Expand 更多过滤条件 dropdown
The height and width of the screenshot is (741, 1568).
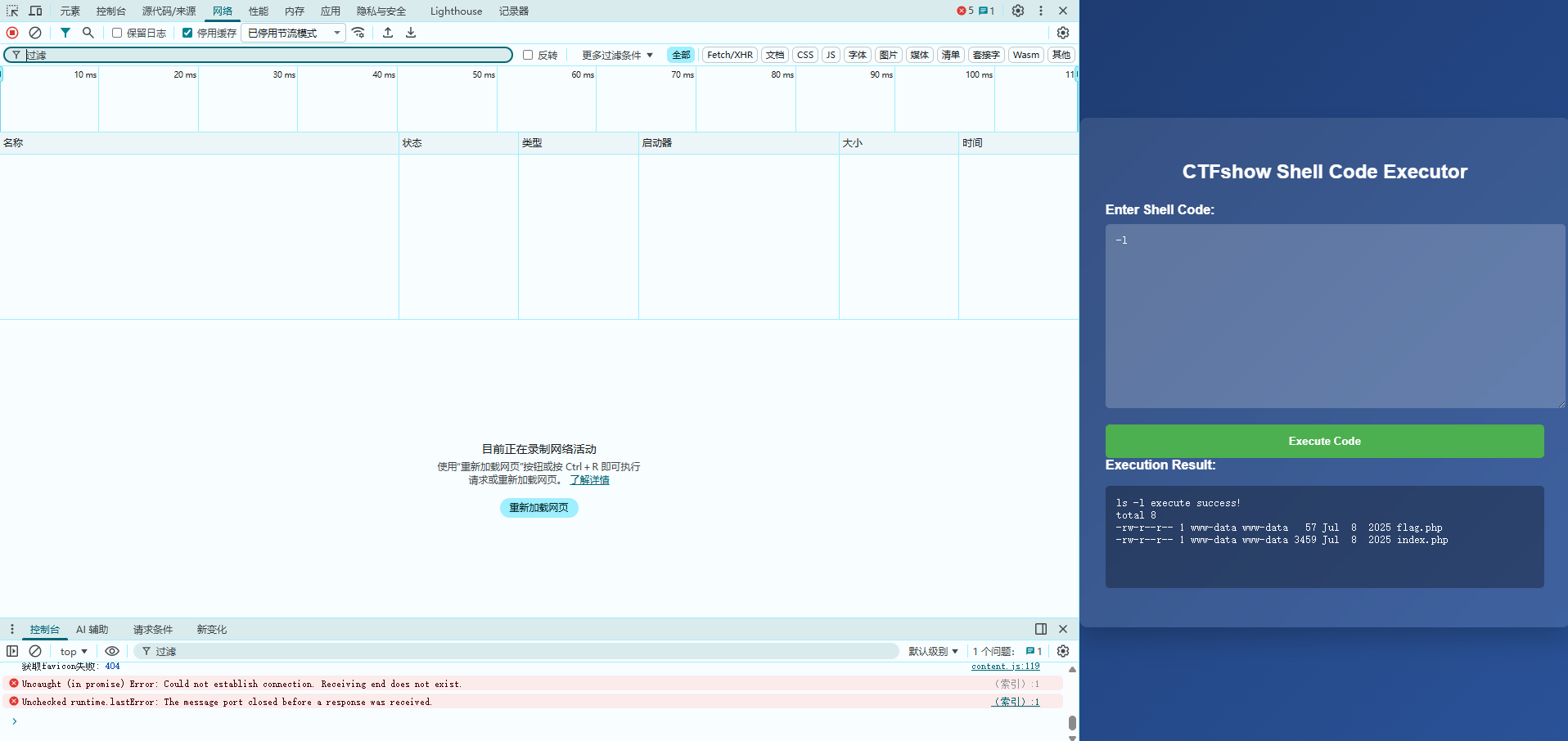point(618,55)
